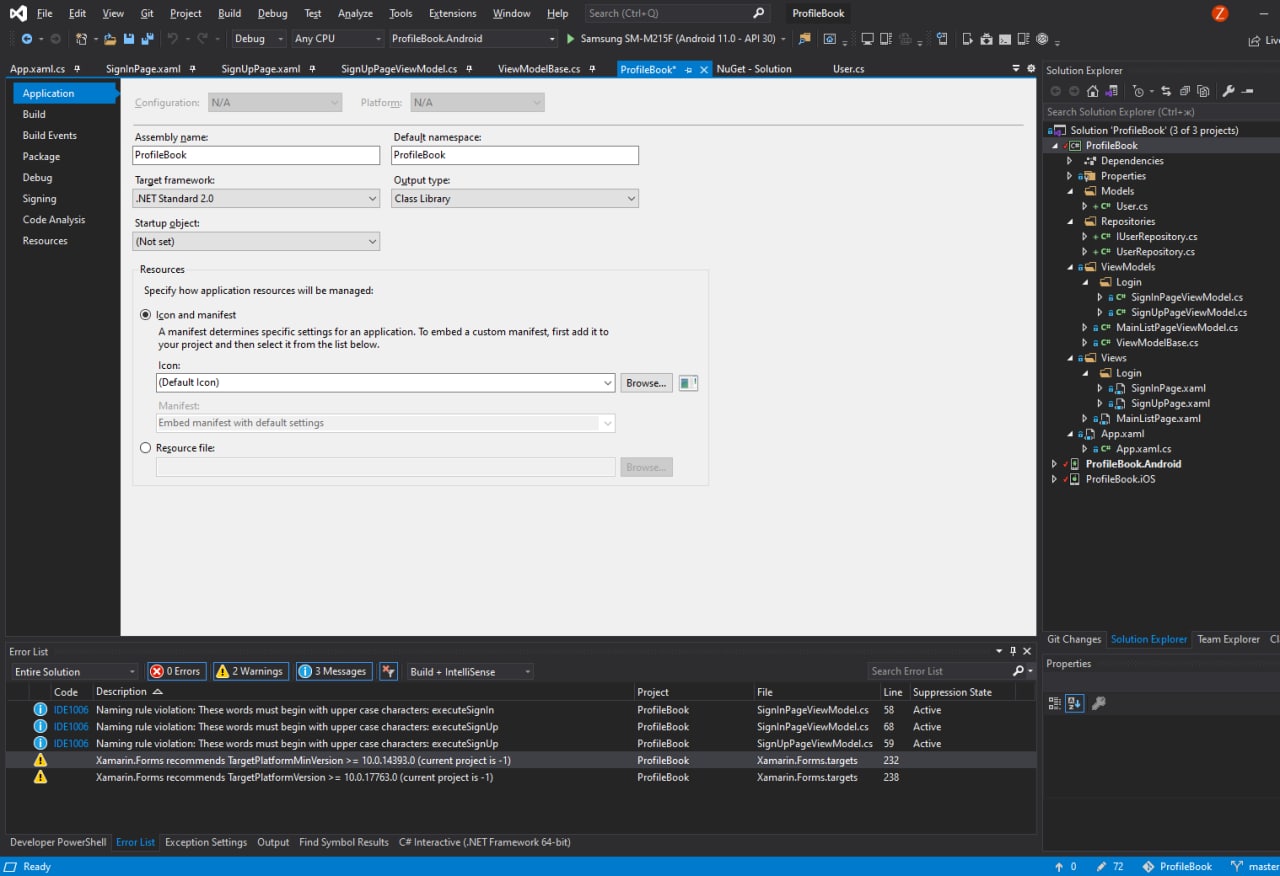Viewport: 1280px width, 876px height.
Task: Click the editor tab settings gear icon
Action: click(1031, 69)
